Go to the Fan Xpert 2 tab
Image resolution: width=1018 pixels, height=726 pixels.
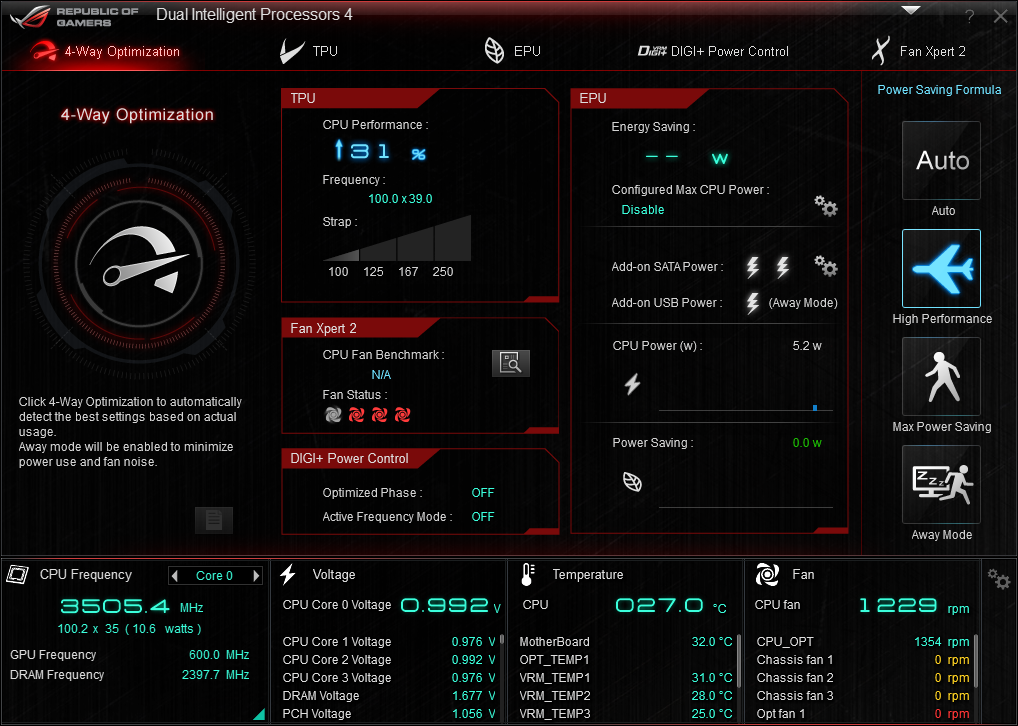tap(918, 51)
